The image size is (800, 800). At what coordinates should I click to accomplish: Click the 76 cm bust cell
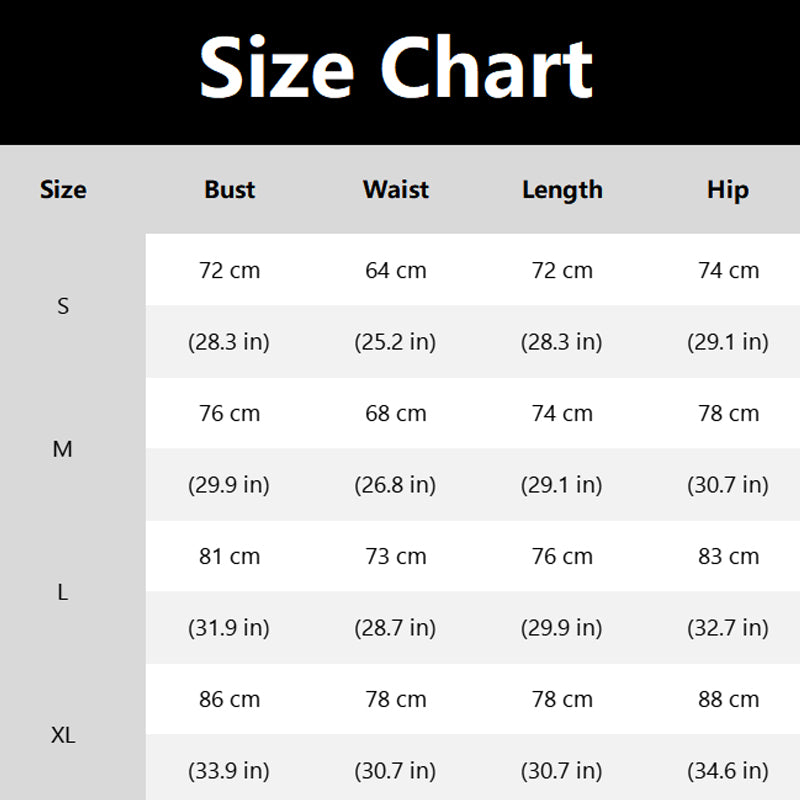click(x=229, y=413)
